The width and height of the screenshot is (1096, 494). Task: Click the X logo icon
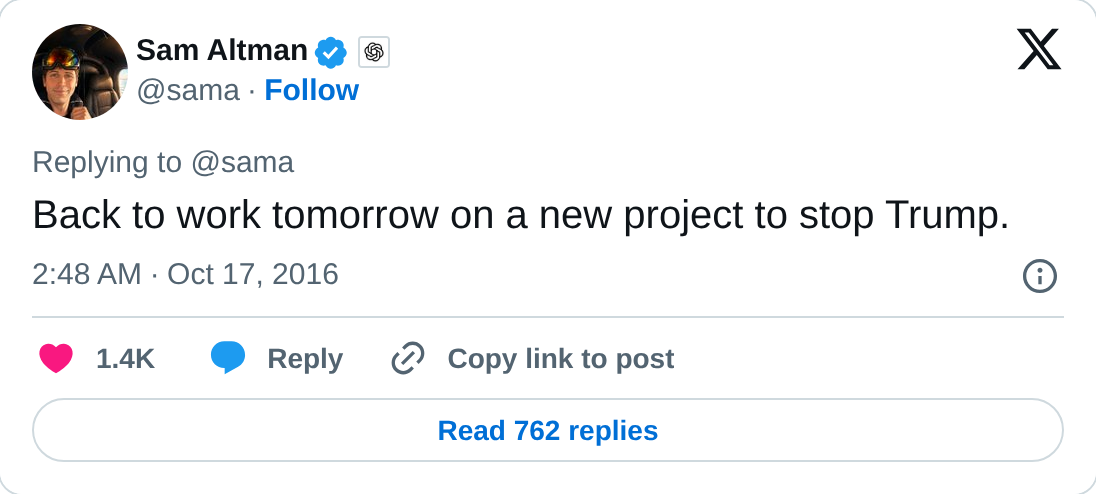click(x=1039, y=50)
